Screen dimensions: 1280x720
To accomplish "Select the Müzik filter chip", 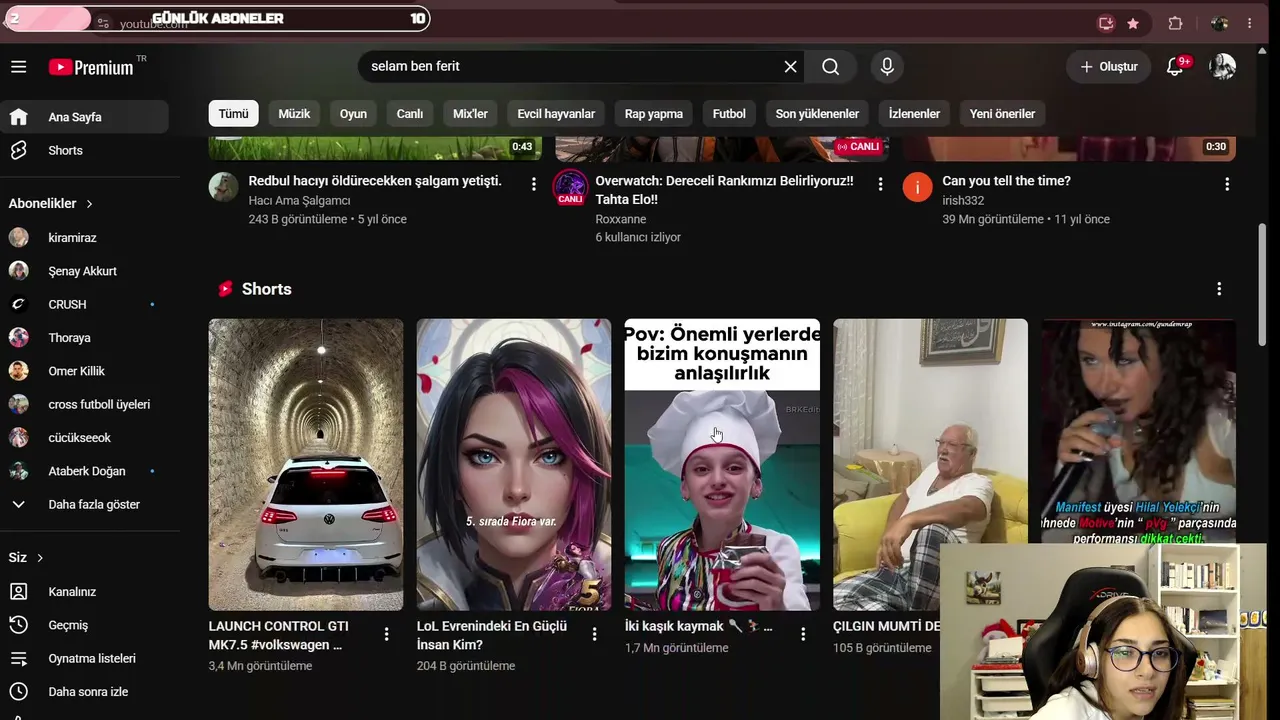I will click(x=294, y=114).
